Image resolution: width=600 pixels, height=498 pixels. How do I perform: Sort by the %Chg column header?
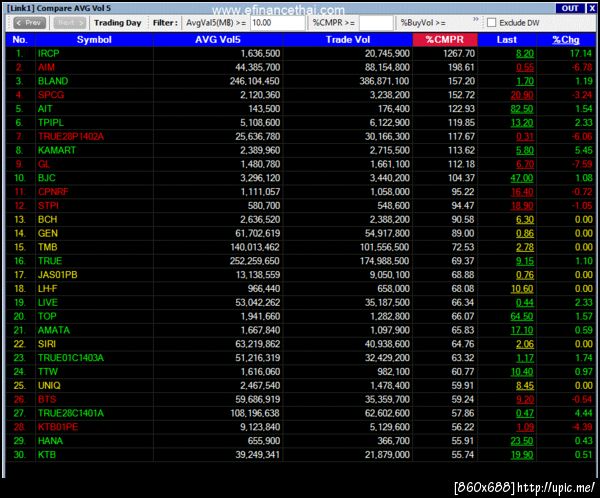[566, 39]
